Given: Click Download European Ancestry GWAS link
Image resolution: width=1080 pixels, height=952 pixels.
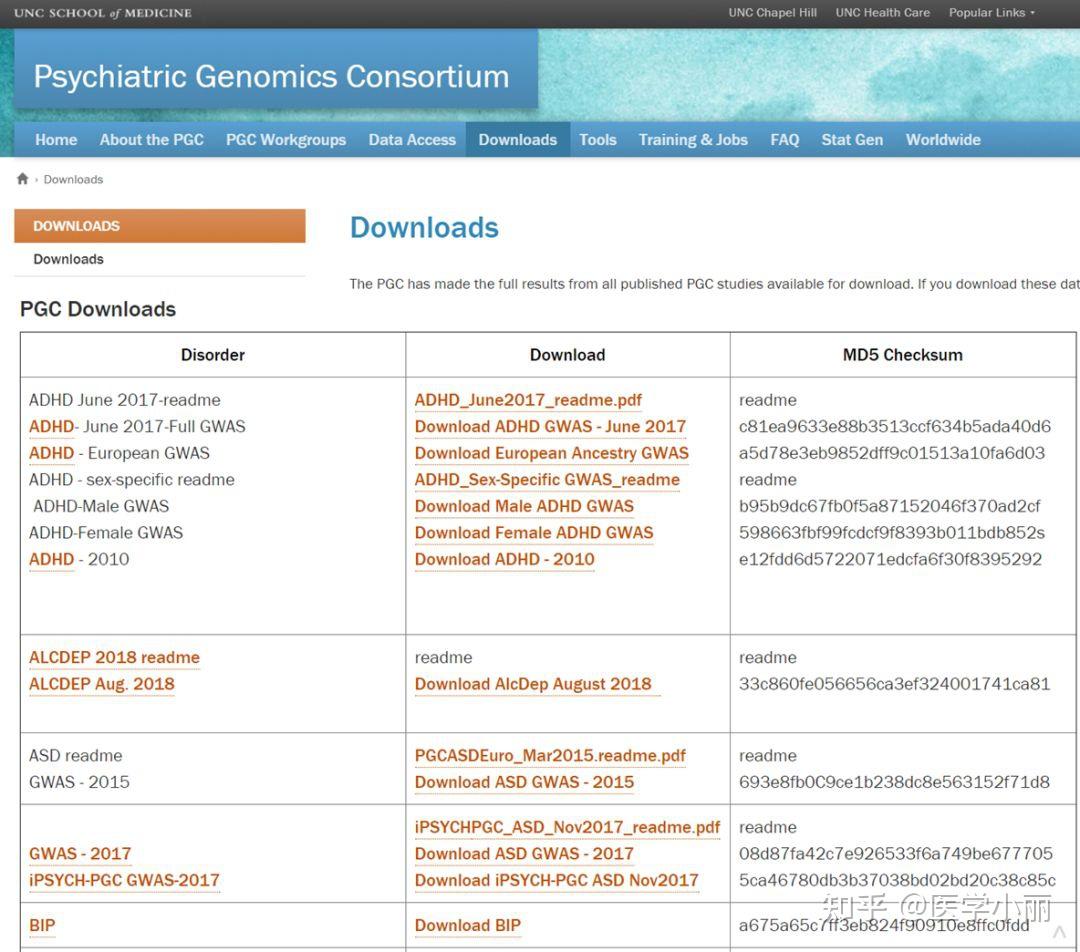Looking at the screenshot, I should [x=551, y=453].
